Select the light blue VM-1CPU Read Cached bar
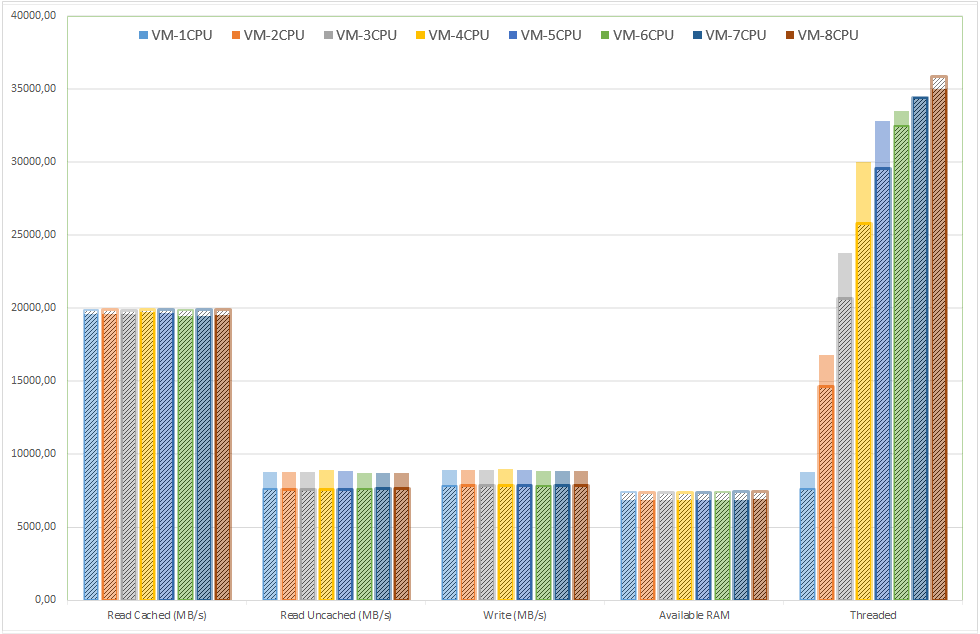This screenshot has height=634, width=980. click(91, 455)
